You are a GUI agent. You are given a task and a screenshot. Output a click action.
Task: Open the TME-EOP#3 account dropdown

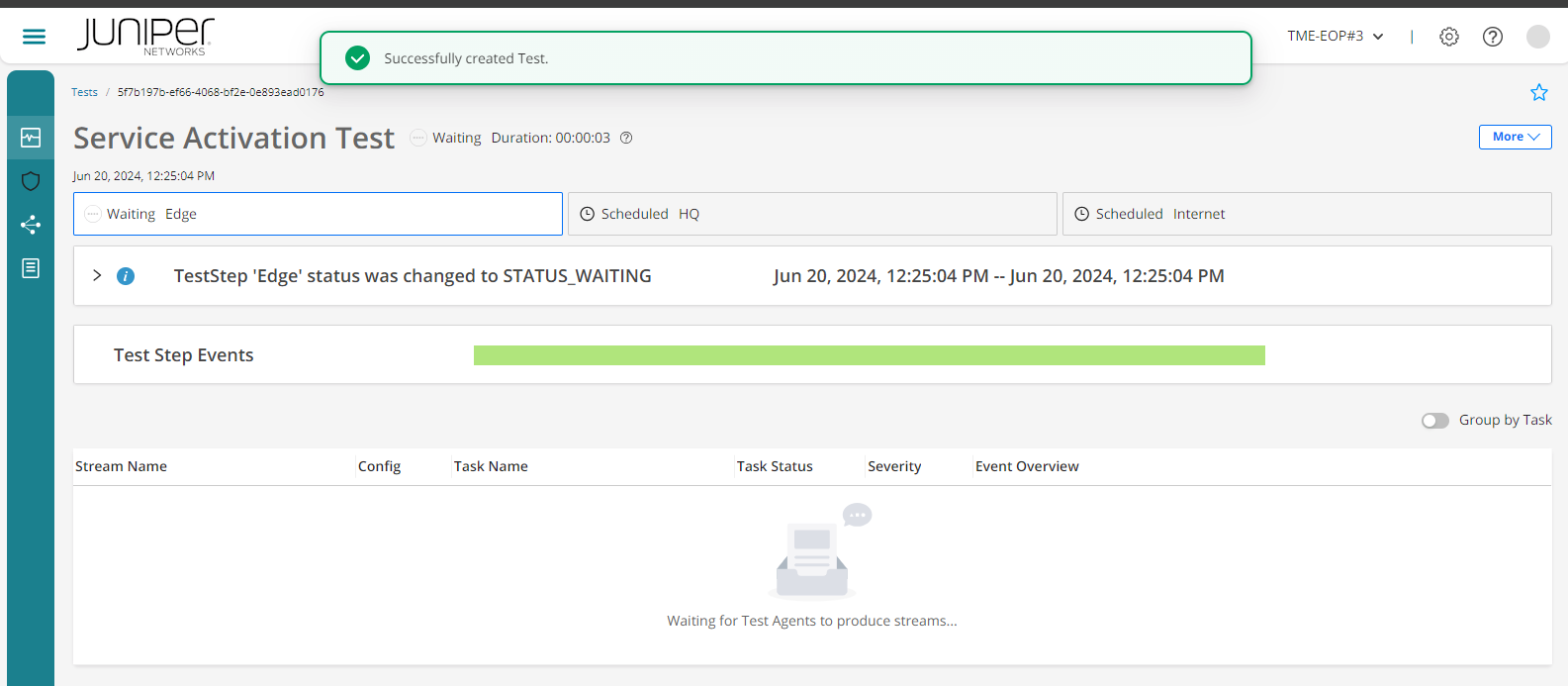click(1335, 37)
